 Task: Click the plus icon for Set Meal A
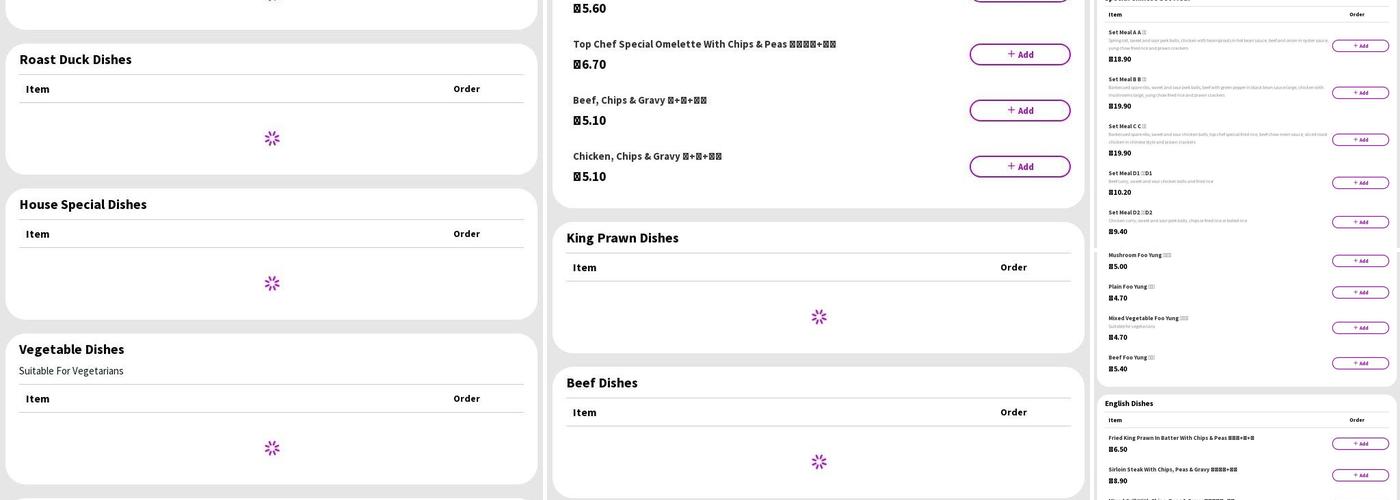pos(1355,46)
